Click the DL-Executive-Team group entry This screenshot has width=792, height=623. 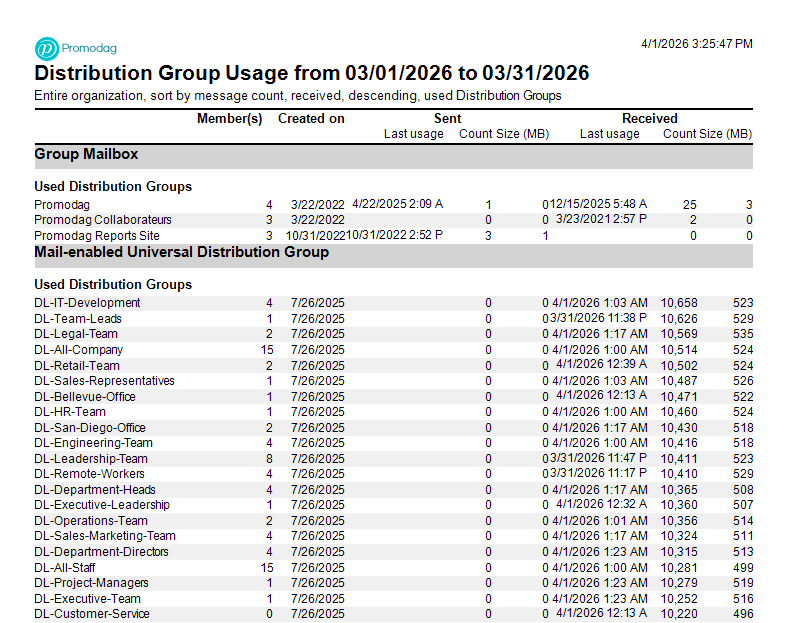[87, 598]
